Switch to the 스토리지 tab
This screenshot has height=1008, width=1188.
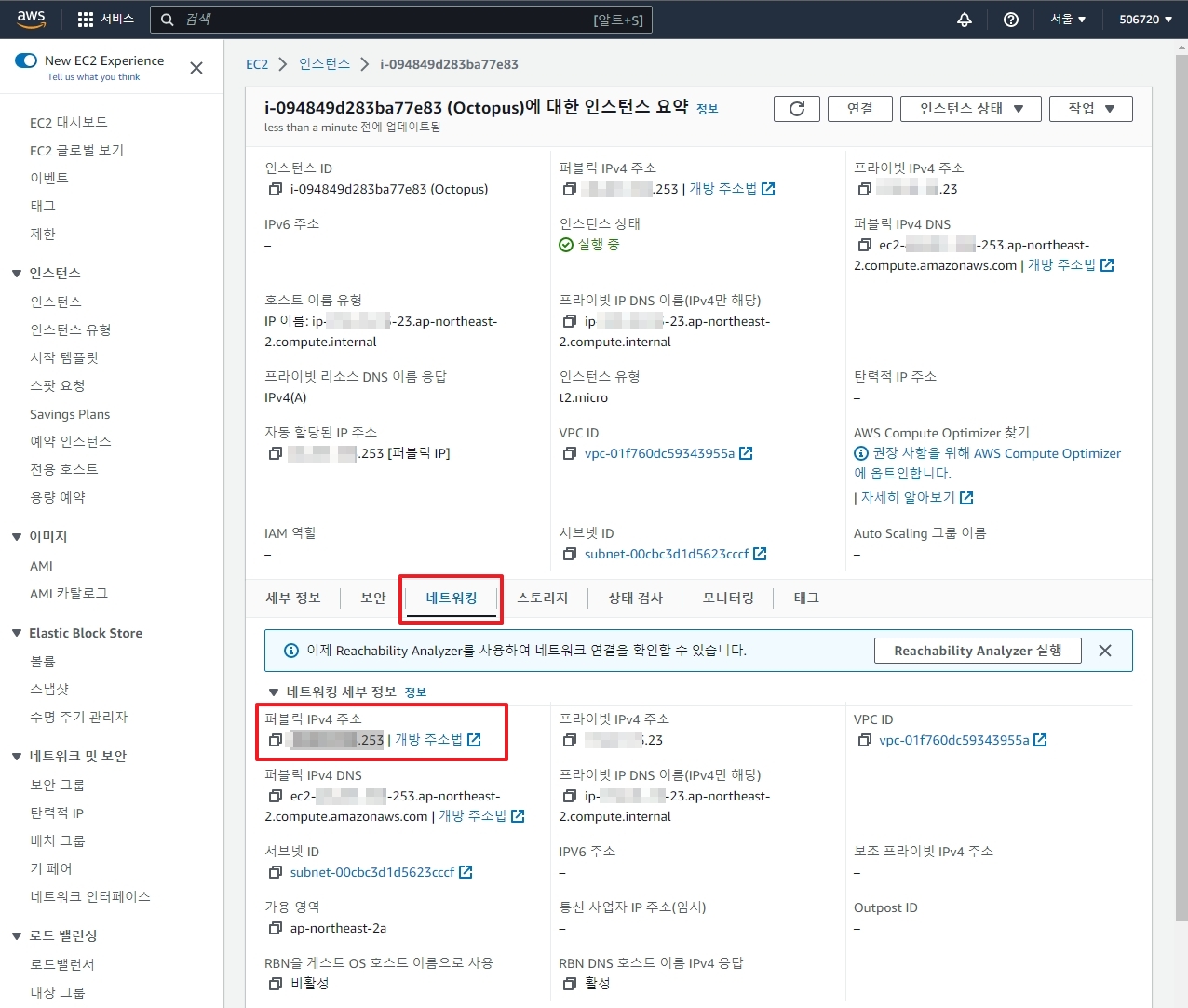coord(543,598)
